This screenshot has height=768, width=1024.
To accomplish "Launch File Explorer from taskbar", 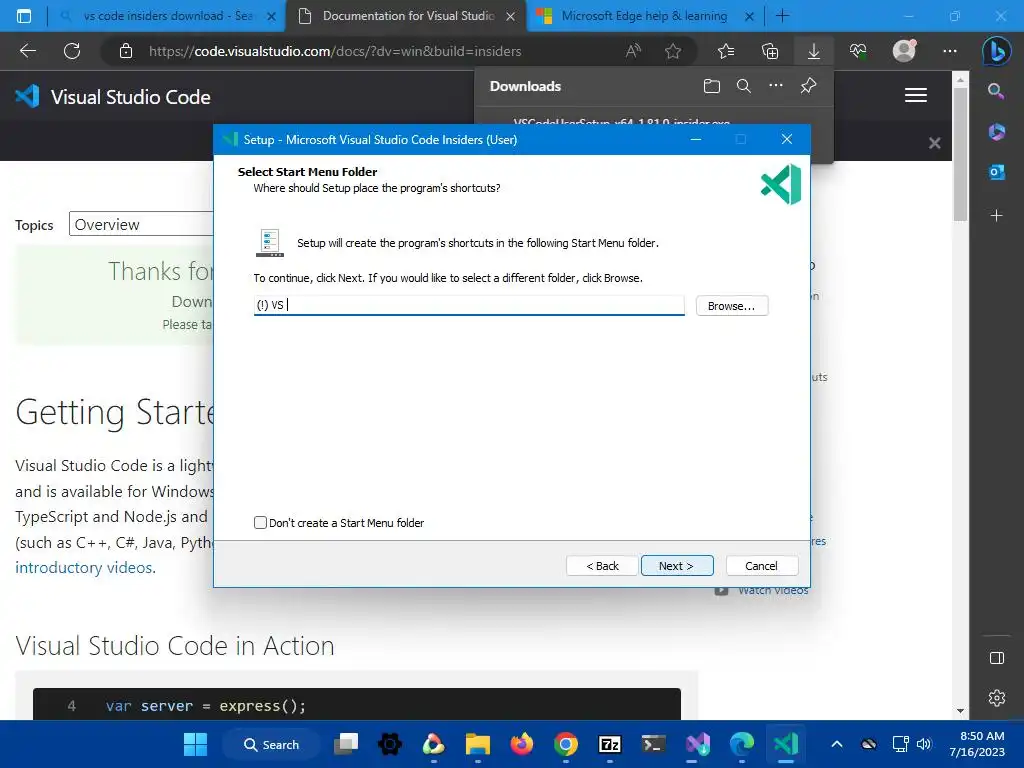I will (x=478, y=744).
